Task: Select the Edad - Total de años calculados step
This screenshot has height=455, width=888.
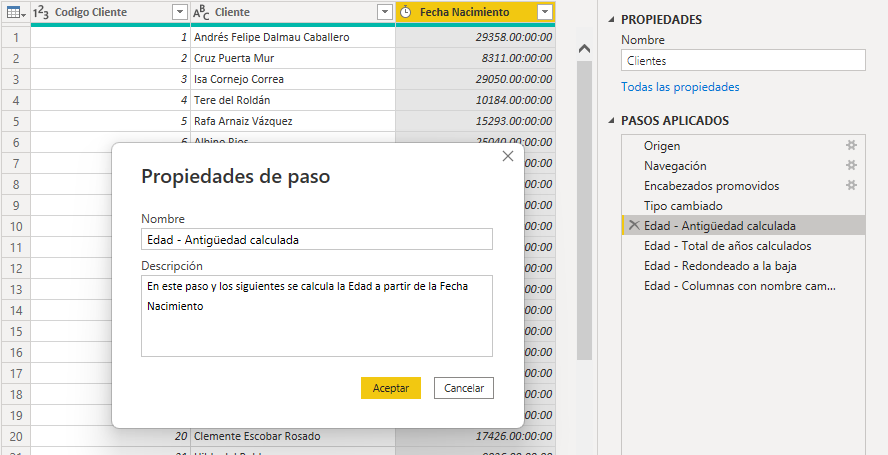Action: coord(743,245)
